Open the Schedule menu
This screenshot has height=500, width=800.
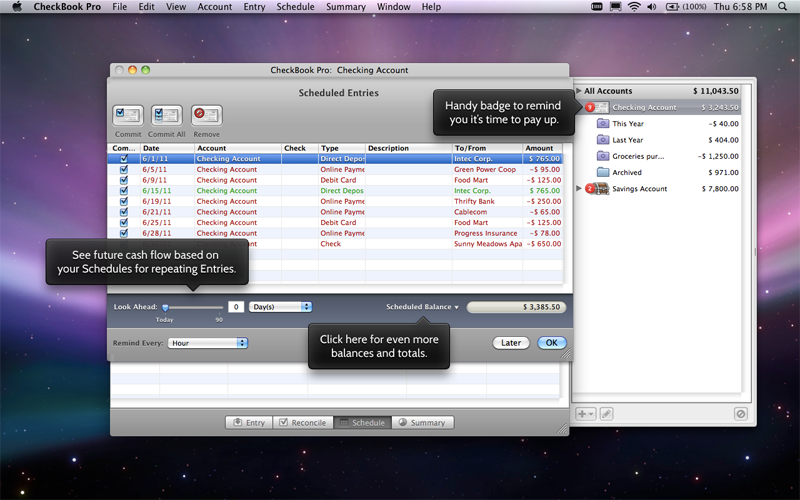point(295,7)
